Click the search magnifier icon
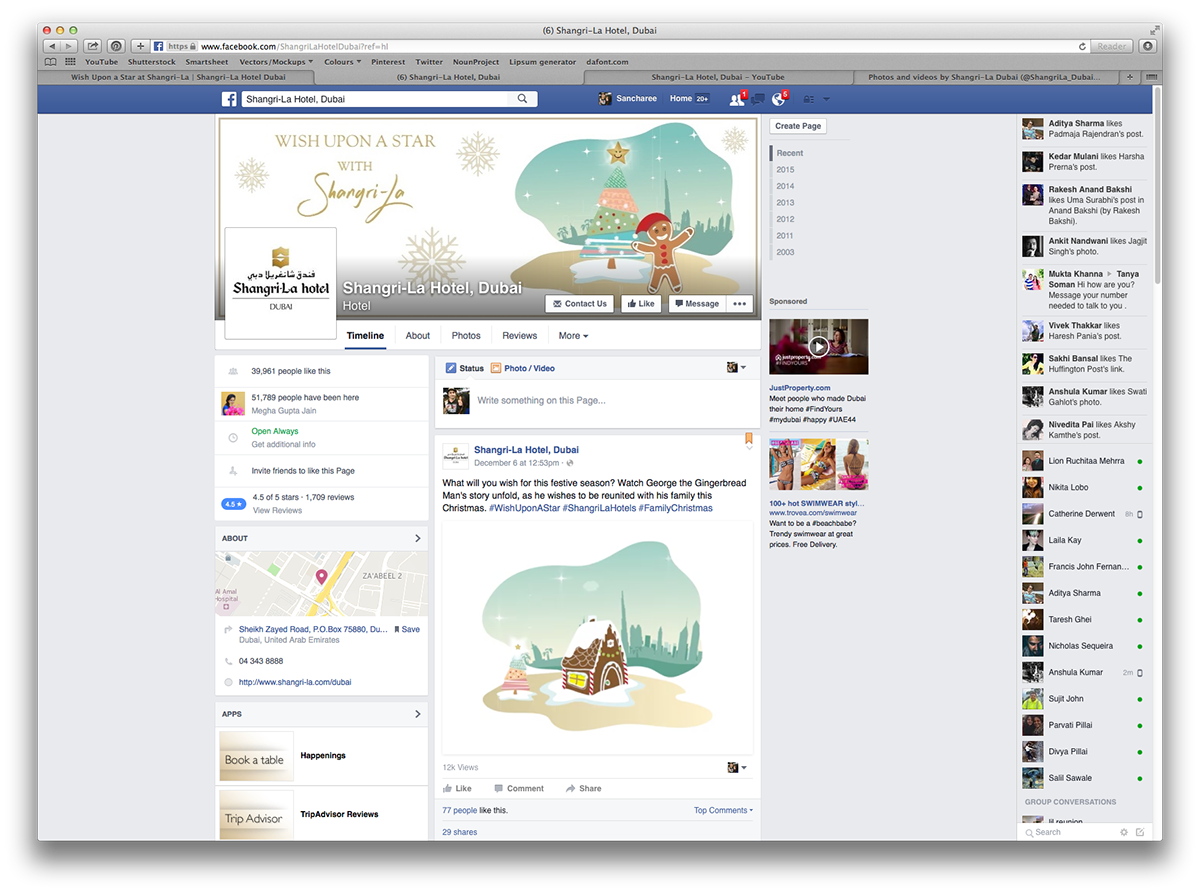Viewport: 1200px width, 893px height. (x=522, y=99)
